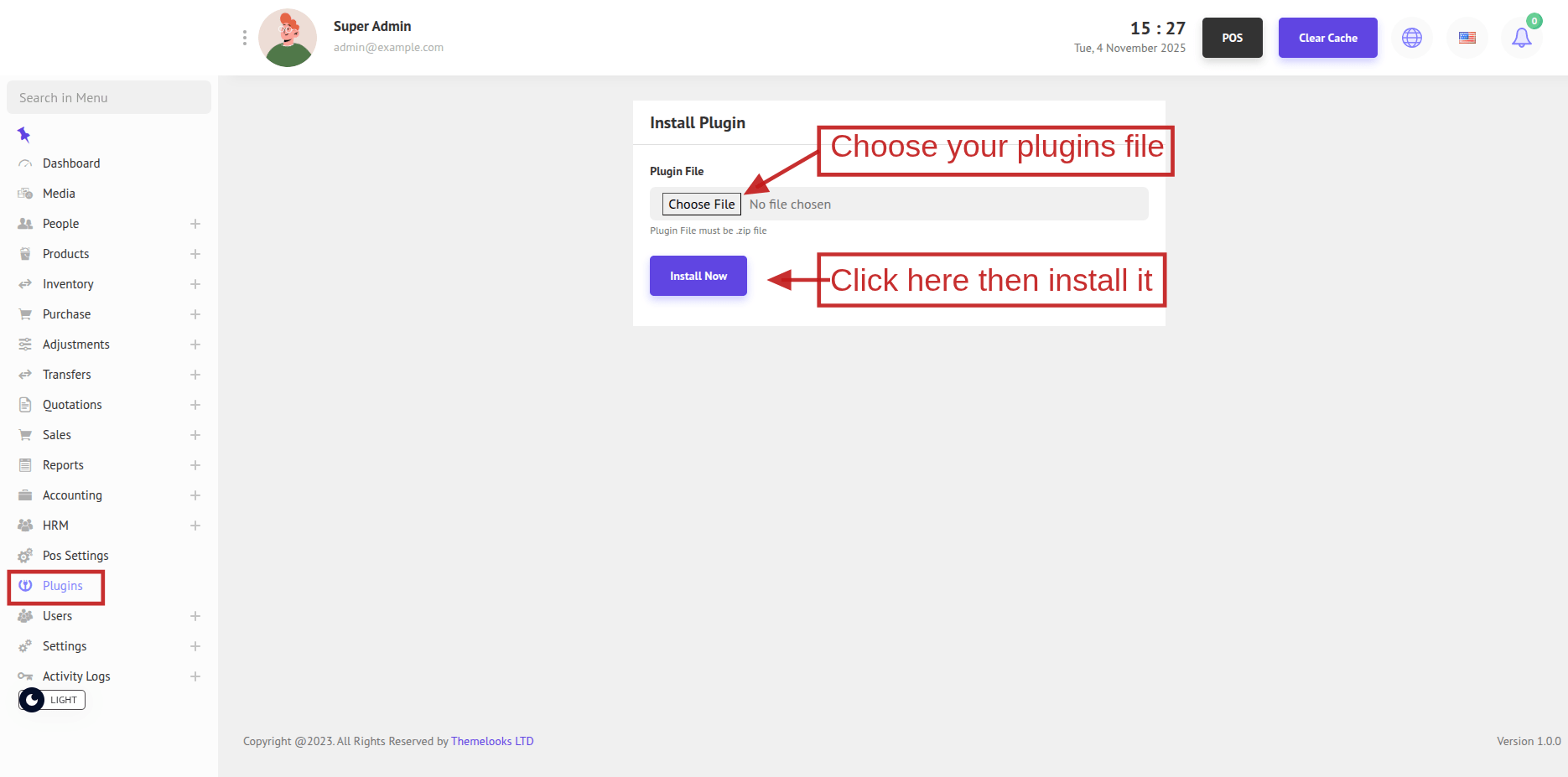1568x777 pixels.
Task: Open the Plugins menu item
Action: click(x=62, y=586)
